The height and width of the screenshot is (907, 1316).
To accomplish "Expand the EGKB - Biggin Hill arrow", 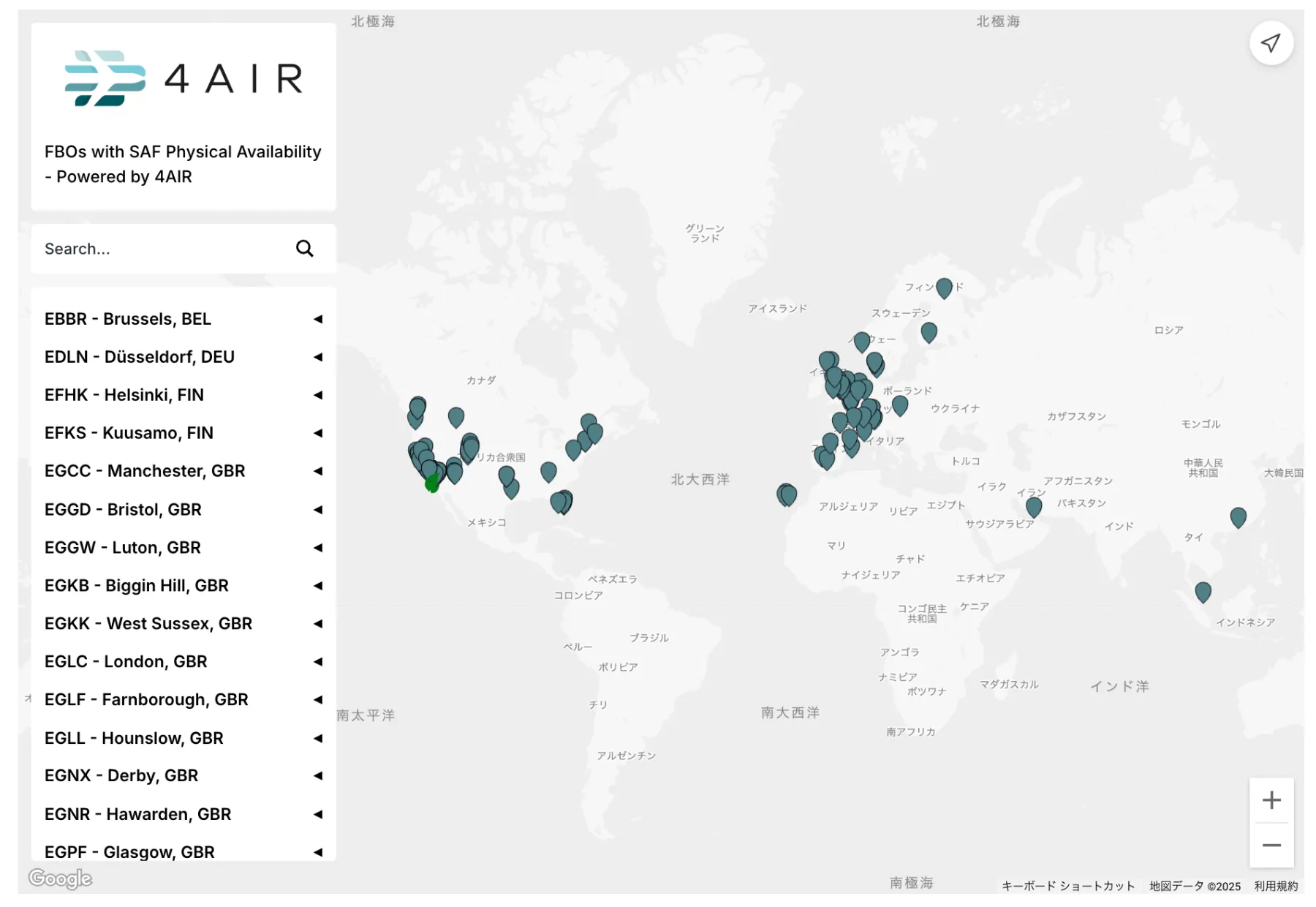I will click(318, 586).
